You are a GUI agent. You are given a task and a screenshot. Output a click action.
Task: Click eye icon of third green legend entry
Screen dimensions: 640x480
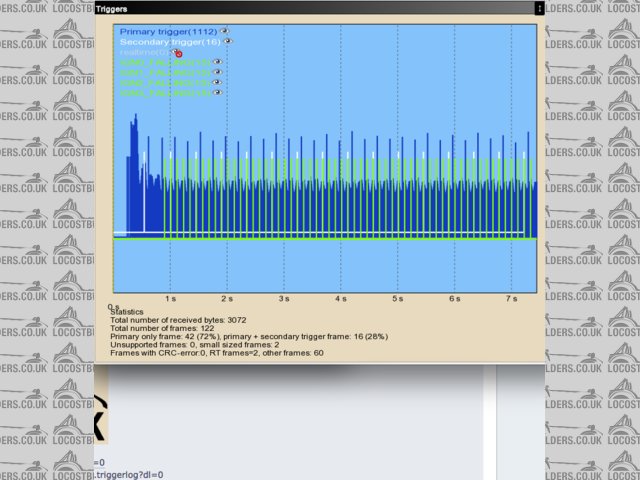pyautogui.click(x=217, y=82)
